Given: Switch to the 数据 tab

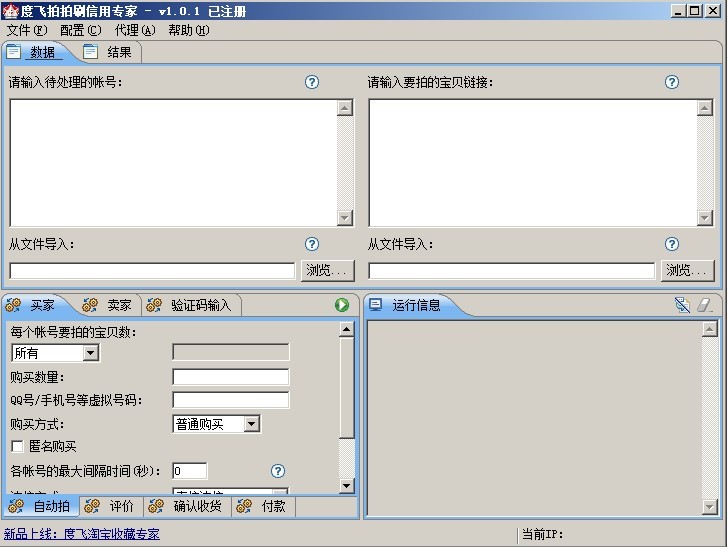Looking at the screenshot, I should (35, 52).
